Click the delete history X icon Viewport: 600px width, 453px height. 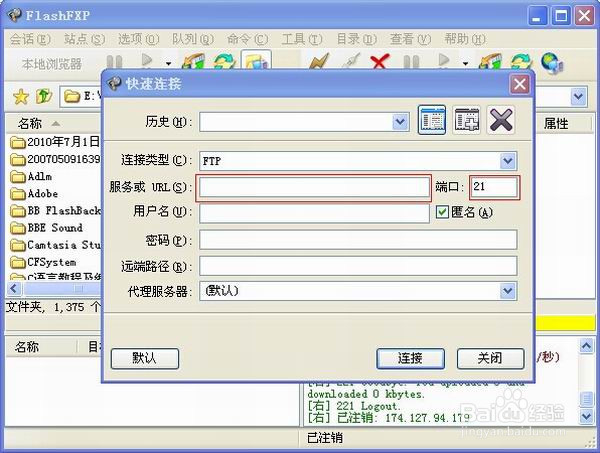click(x=501, y=120)
